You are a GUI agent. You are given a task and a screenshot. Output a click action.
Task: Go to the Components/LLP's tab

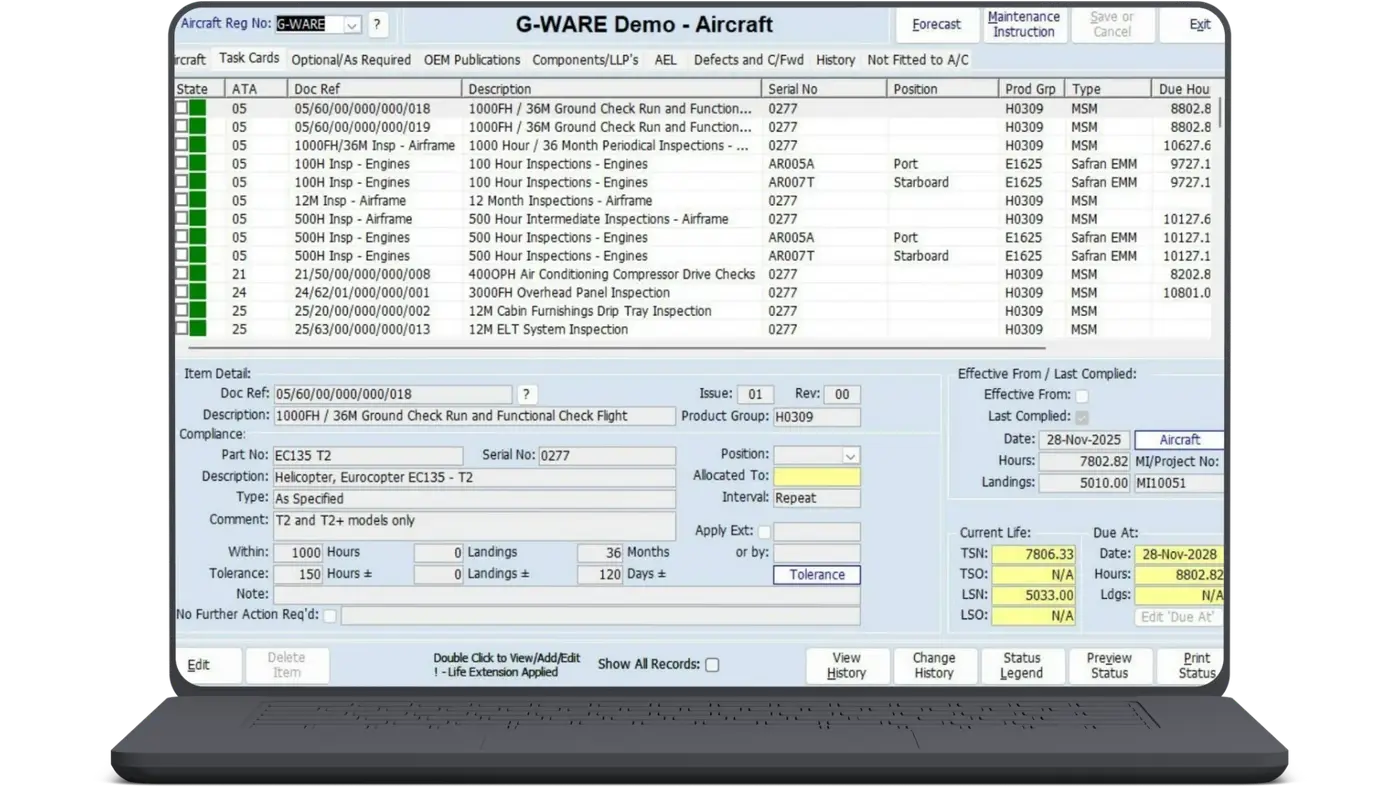click(585, 60)
